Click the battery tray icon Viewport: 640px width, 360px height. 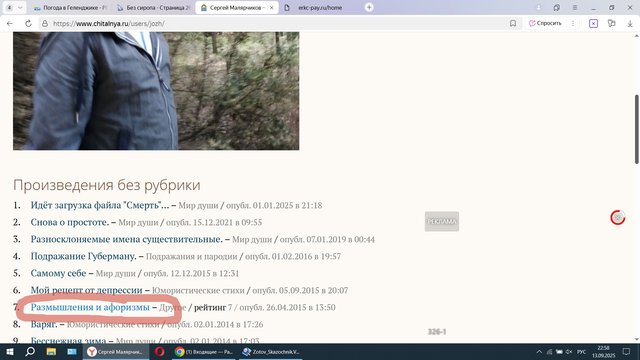click(559, 352)
